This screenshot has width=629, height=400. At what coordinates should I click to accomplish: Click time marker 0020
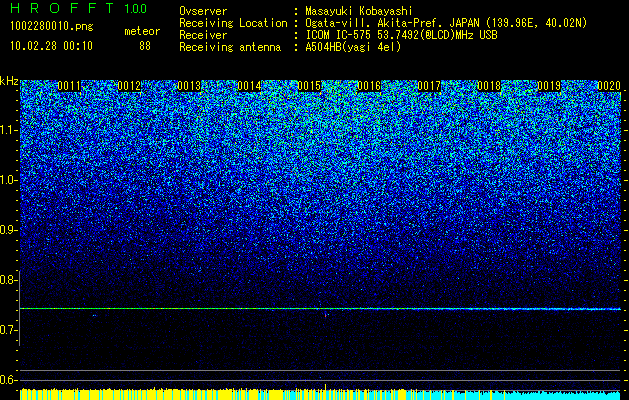click(x=609, y=86)
